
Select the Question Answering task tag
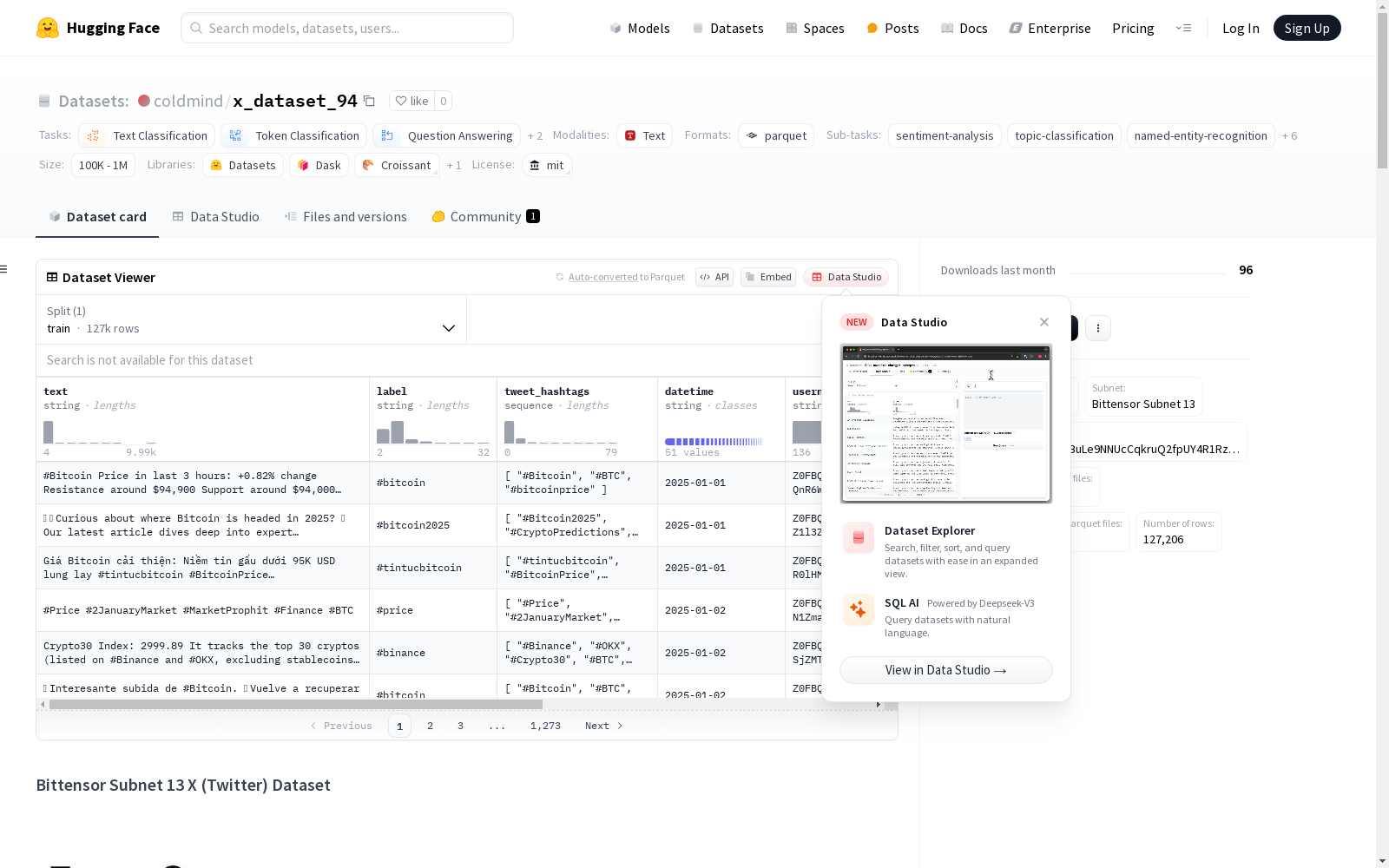(446, 135)
